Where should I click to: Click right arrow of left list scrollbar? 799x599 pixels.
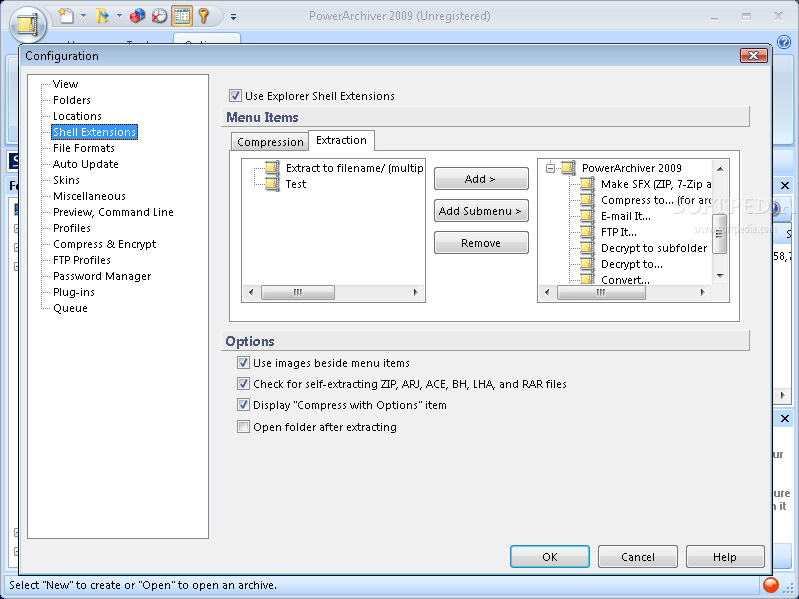416,292
